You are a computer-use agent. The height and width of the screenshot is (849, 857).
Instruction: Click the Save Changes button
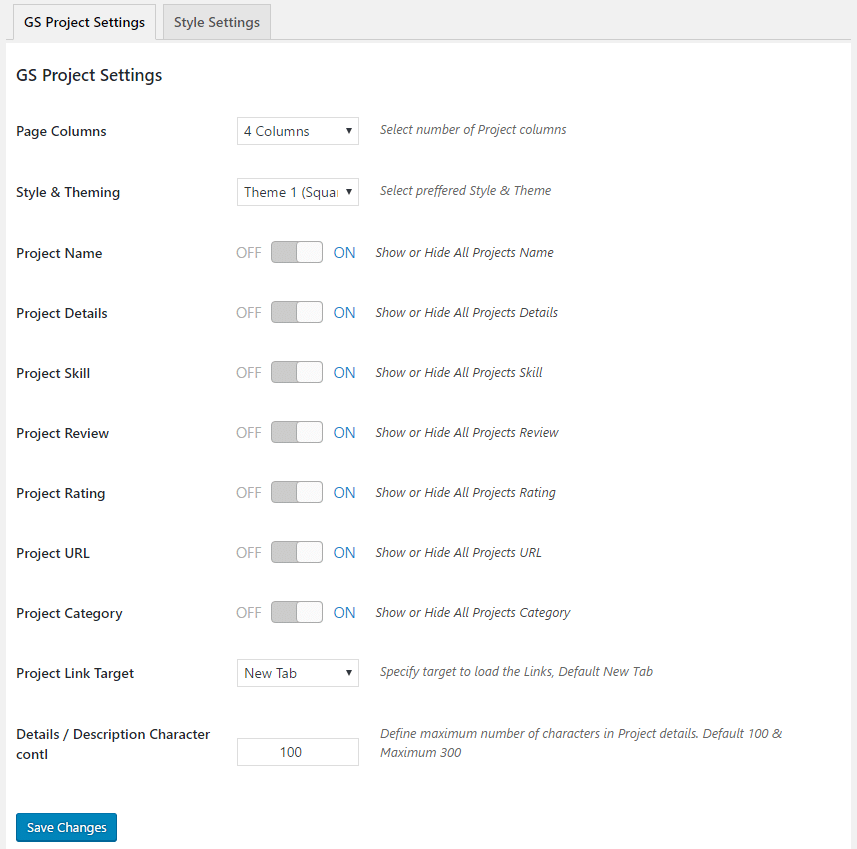tap(66, 827)
